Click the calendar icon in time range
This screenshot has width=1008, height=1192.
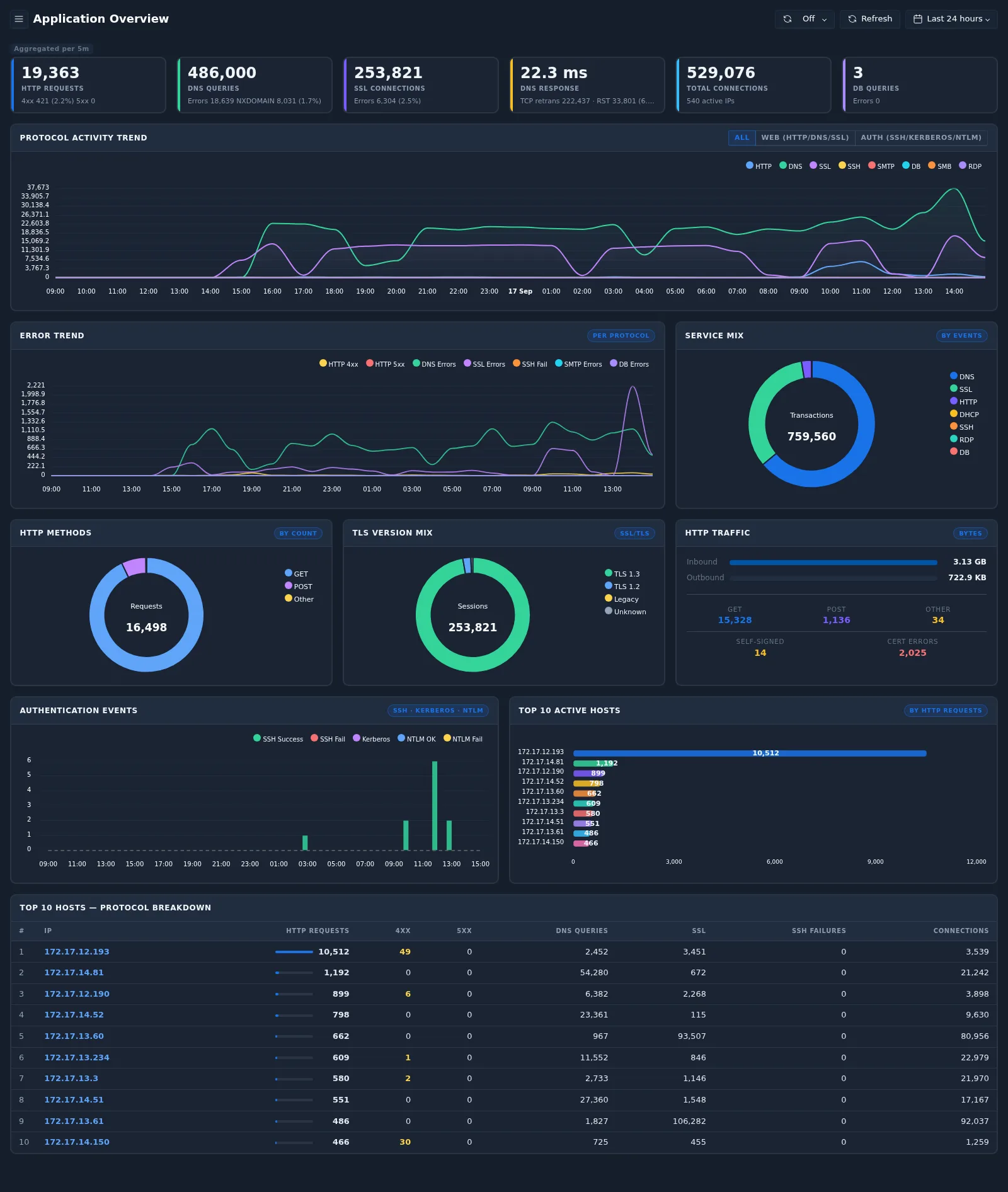coord(918,19)
